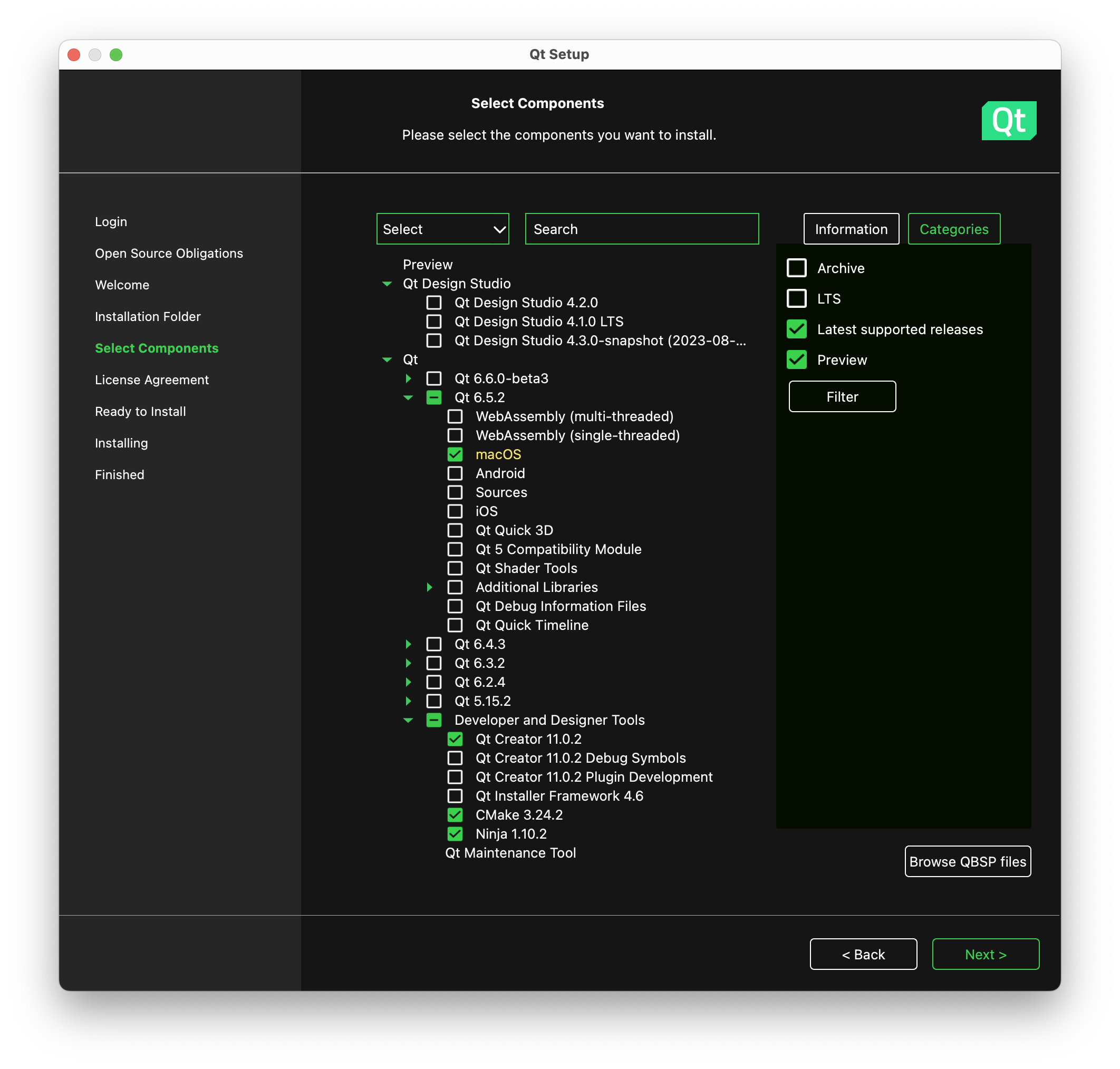Check Qt Installer Framework 4.6
The image size is (1120, 1069).
[x=455, y=796]
